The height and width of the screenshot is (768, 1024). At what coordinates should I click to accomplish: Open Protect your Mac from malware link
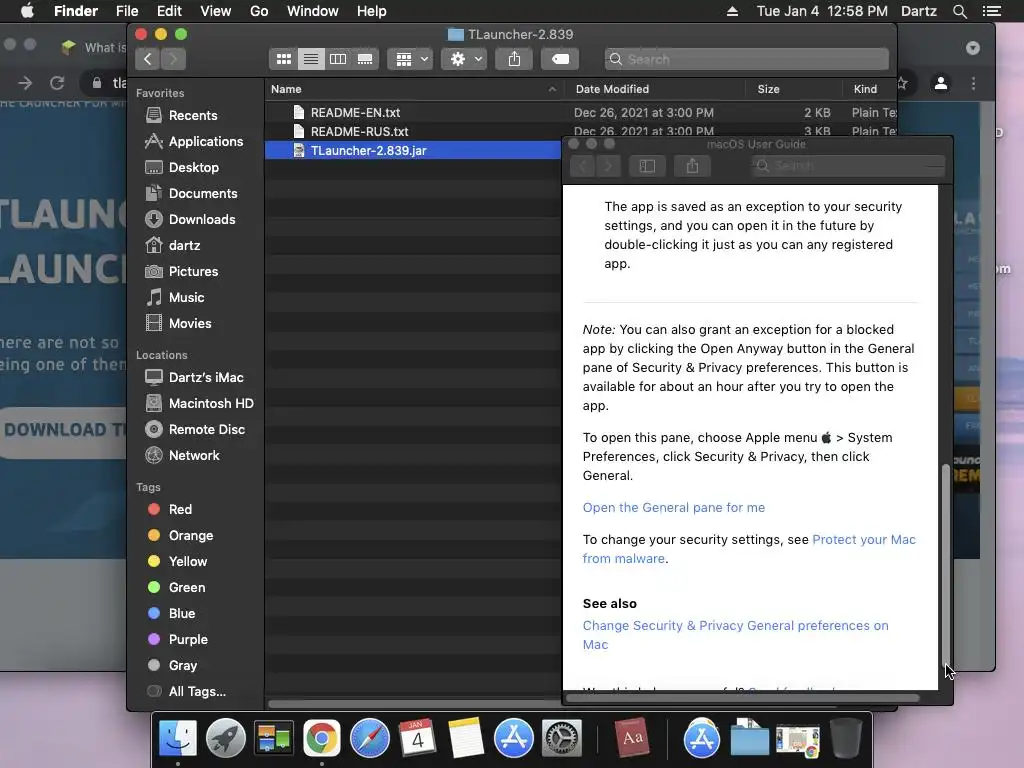click(x=749, y=549)
